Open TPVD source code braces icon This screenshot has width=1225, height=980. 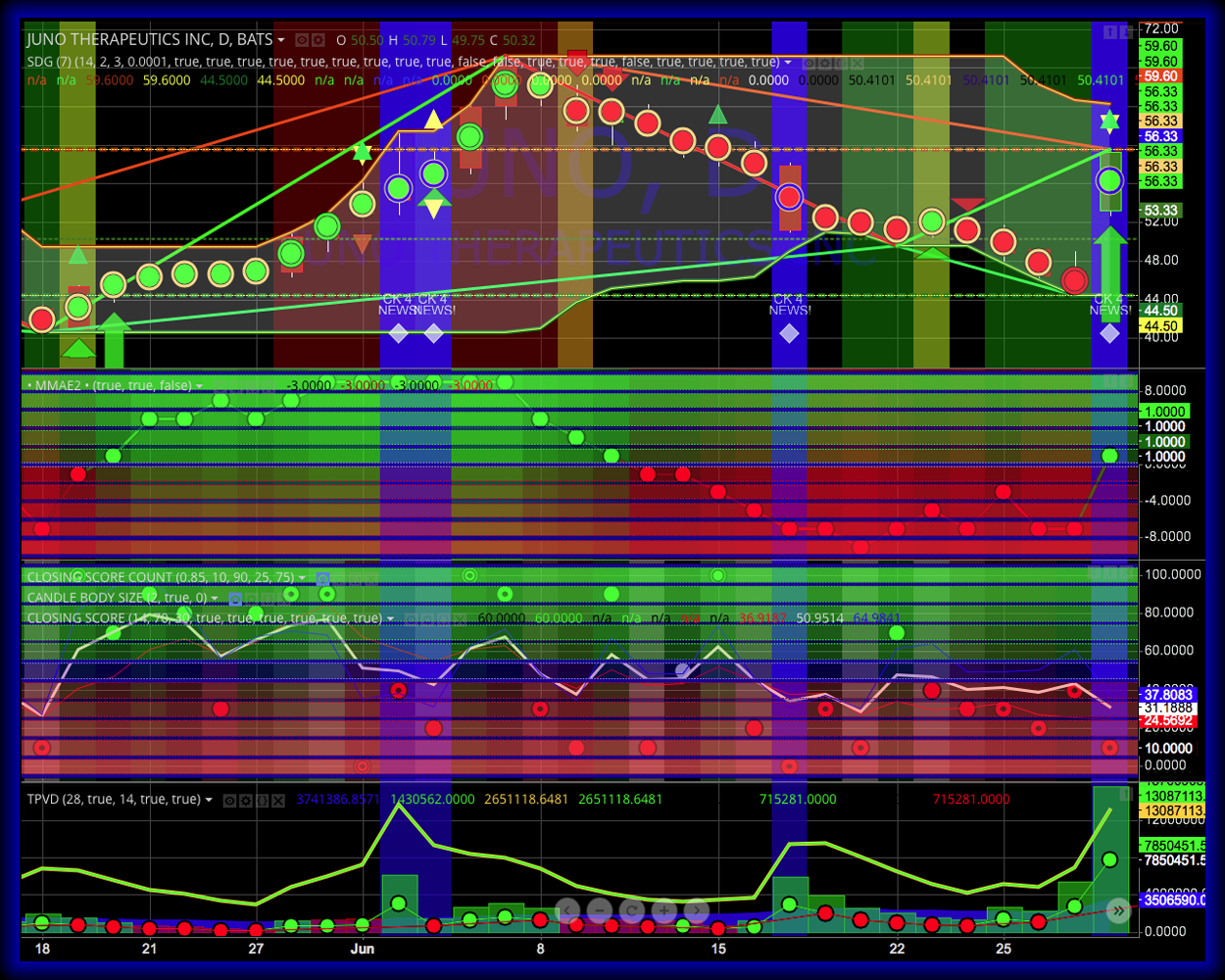pos(262,801)
